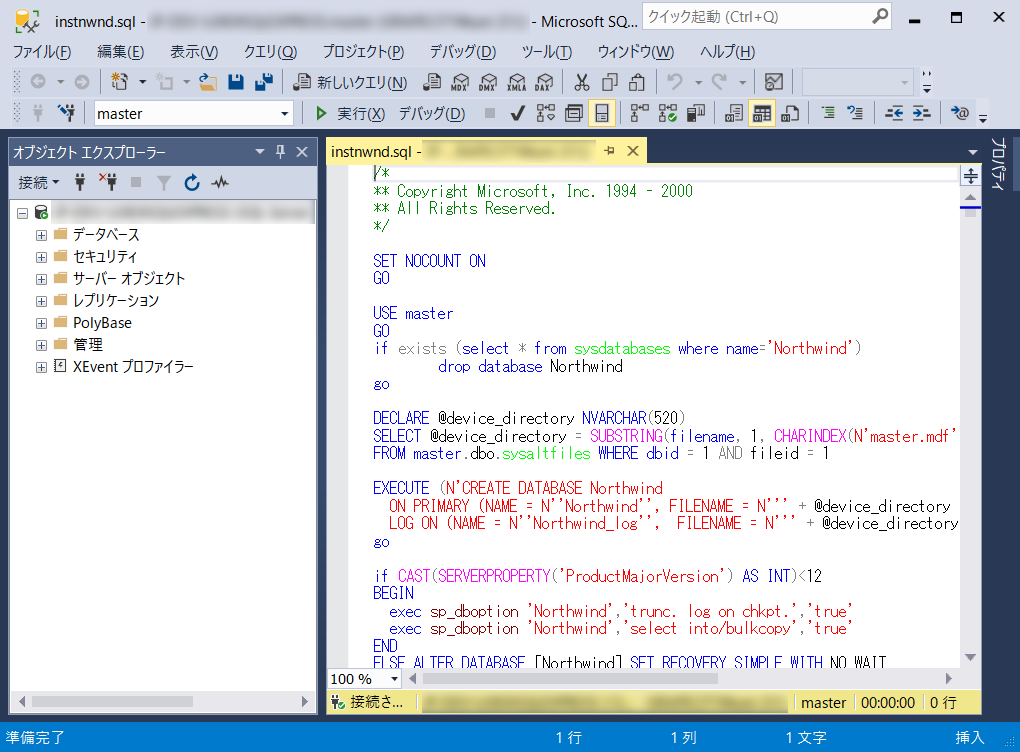1020x752 pixels.
Task: Expand the PolyBase node
Action: click(42, 324)
